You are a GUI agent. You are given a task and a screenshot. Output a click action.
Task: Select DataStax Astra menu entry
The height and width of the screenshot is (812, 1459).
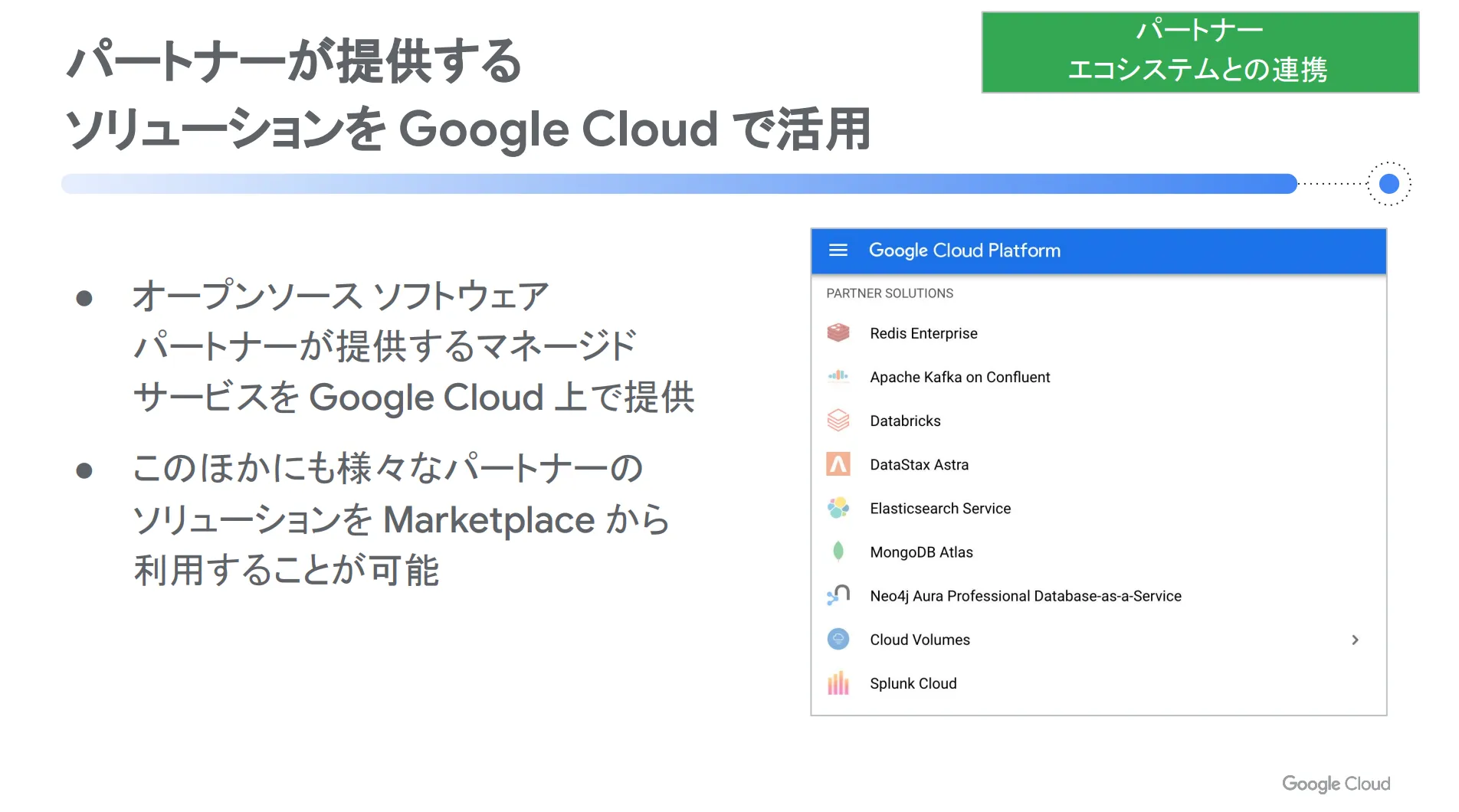(x=1098, y=464)
